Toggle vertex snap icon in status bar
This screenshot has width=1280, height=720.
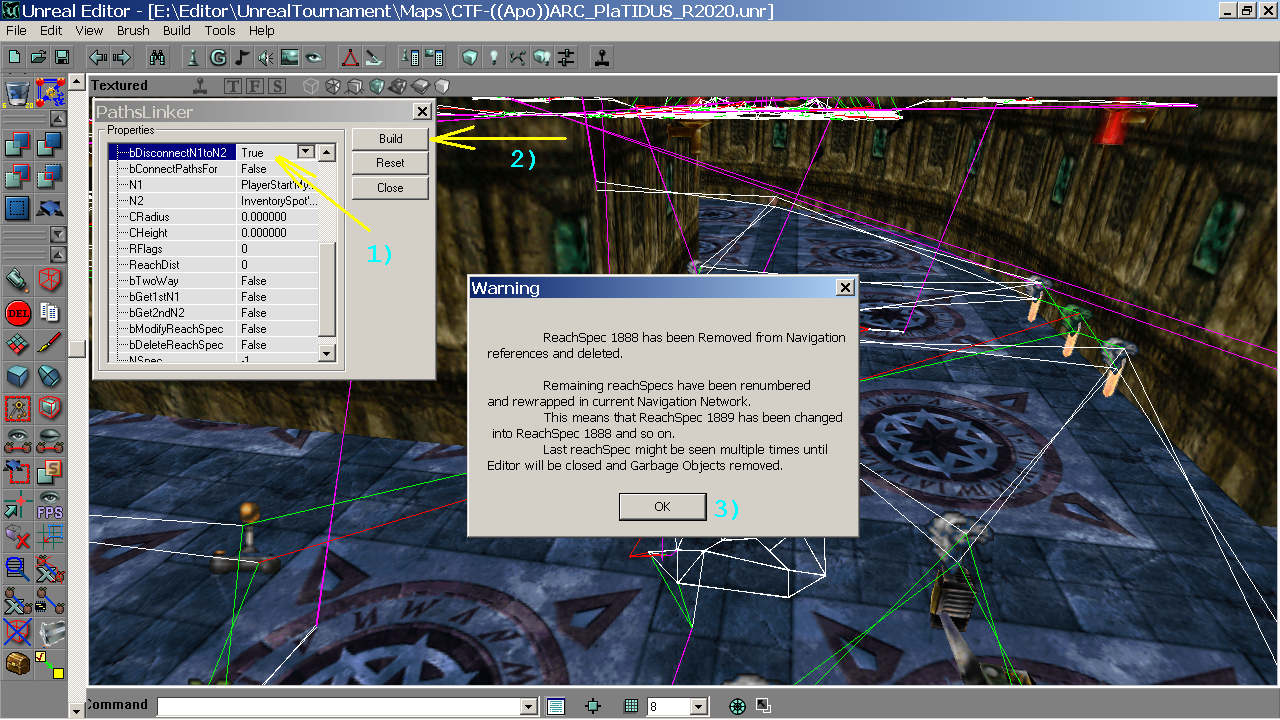tap(593, 706)
